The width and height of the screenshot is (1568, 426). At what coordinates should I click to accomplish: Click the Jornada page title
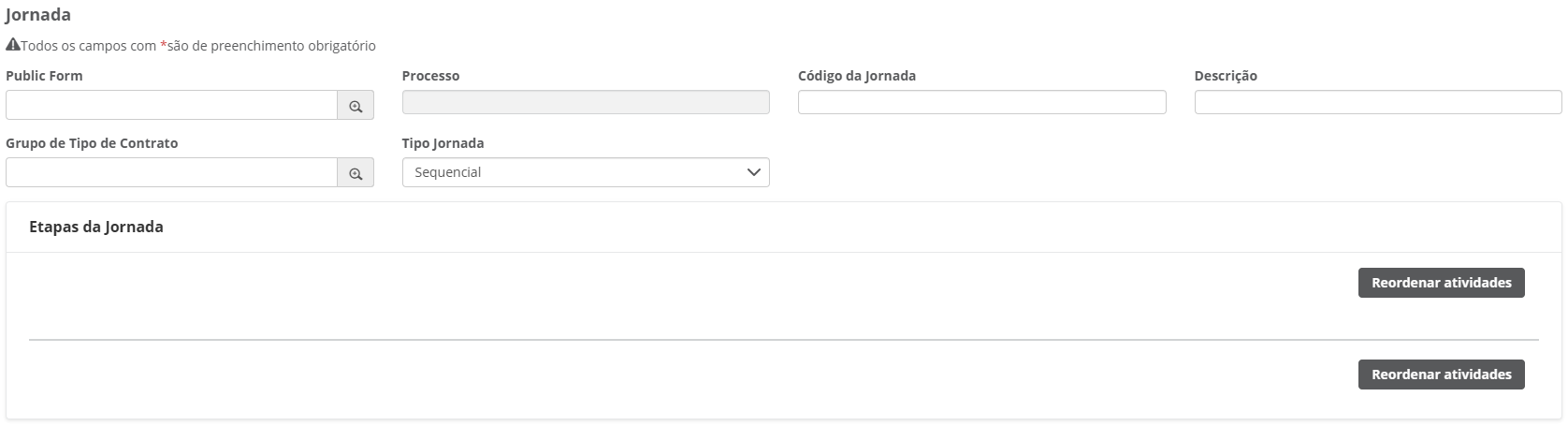(38, 15)
